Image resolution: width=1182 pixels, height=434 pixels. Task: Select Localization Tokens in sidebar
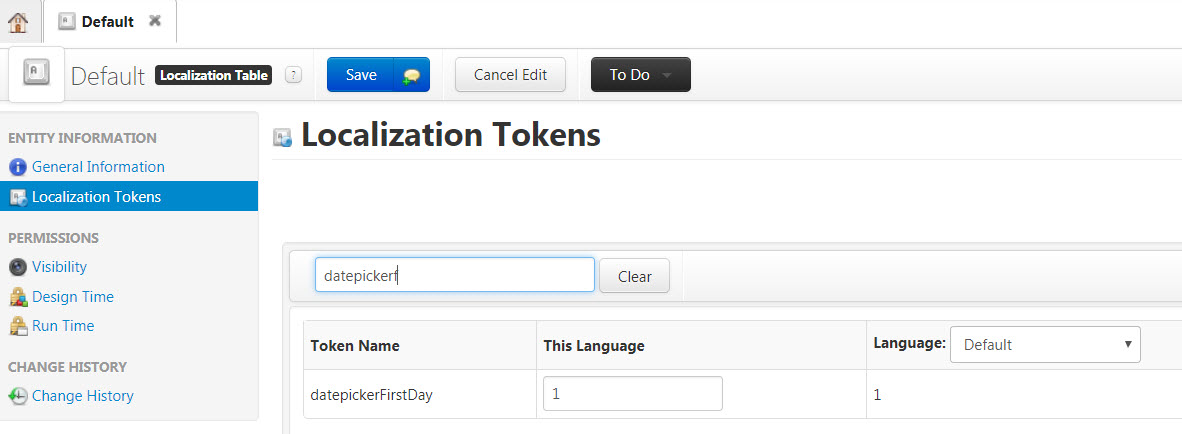click(x=96, y=197)
